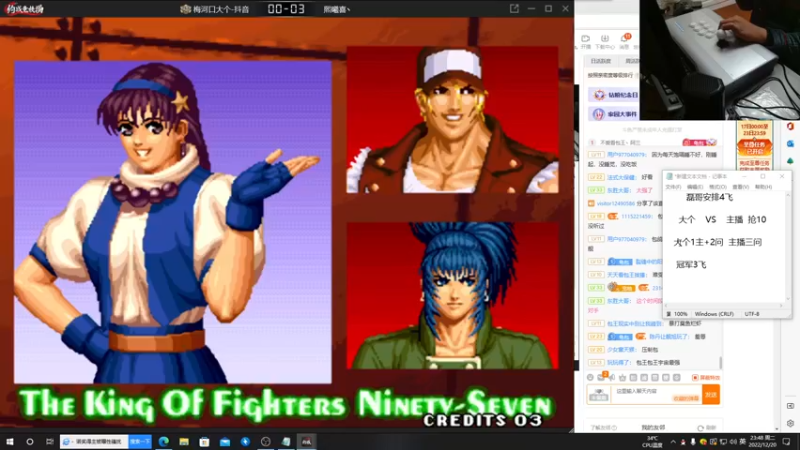Viewport: 800px width, 450px height.
Task: Open the Office icon in right sidebar
Action: [790, 127]
